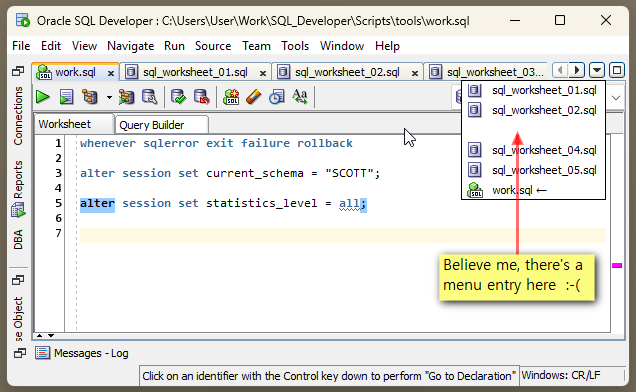Close the sql_worksheet_02.sql tab
Viewport: 636px width, 392px height.
pos(415,73)
